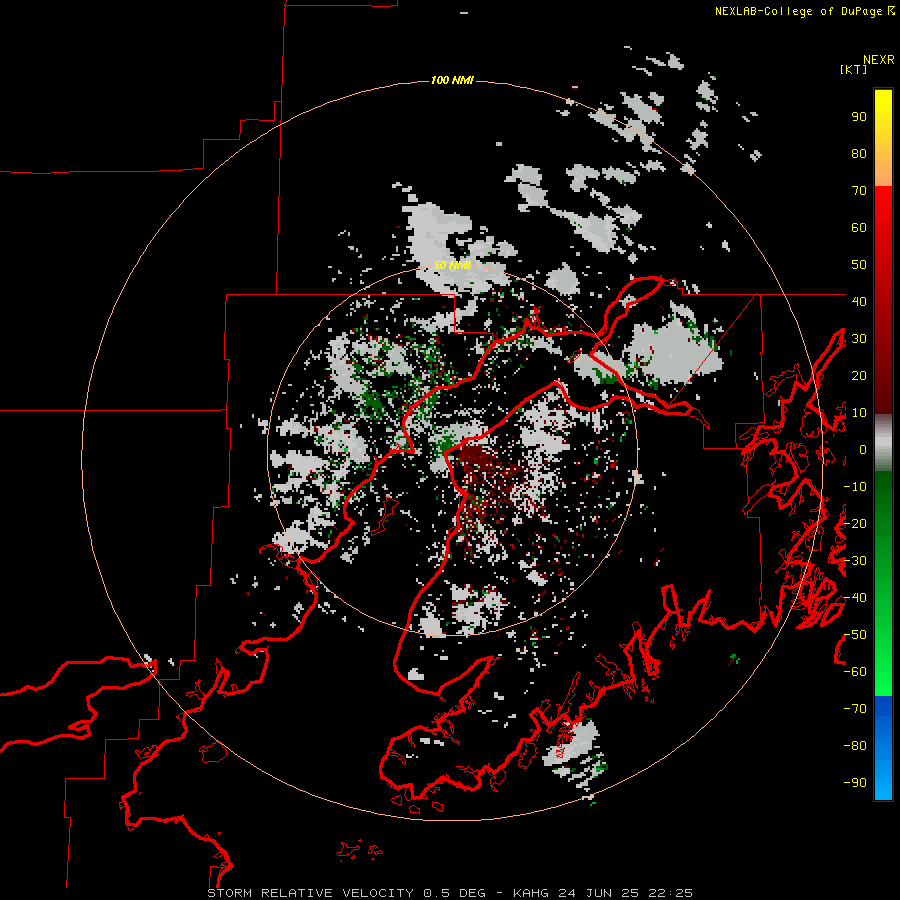The image size is (900, 900).
Task: Click the 40 value on velocity scale
Action: pyautogui.click(x=859, y=302)
